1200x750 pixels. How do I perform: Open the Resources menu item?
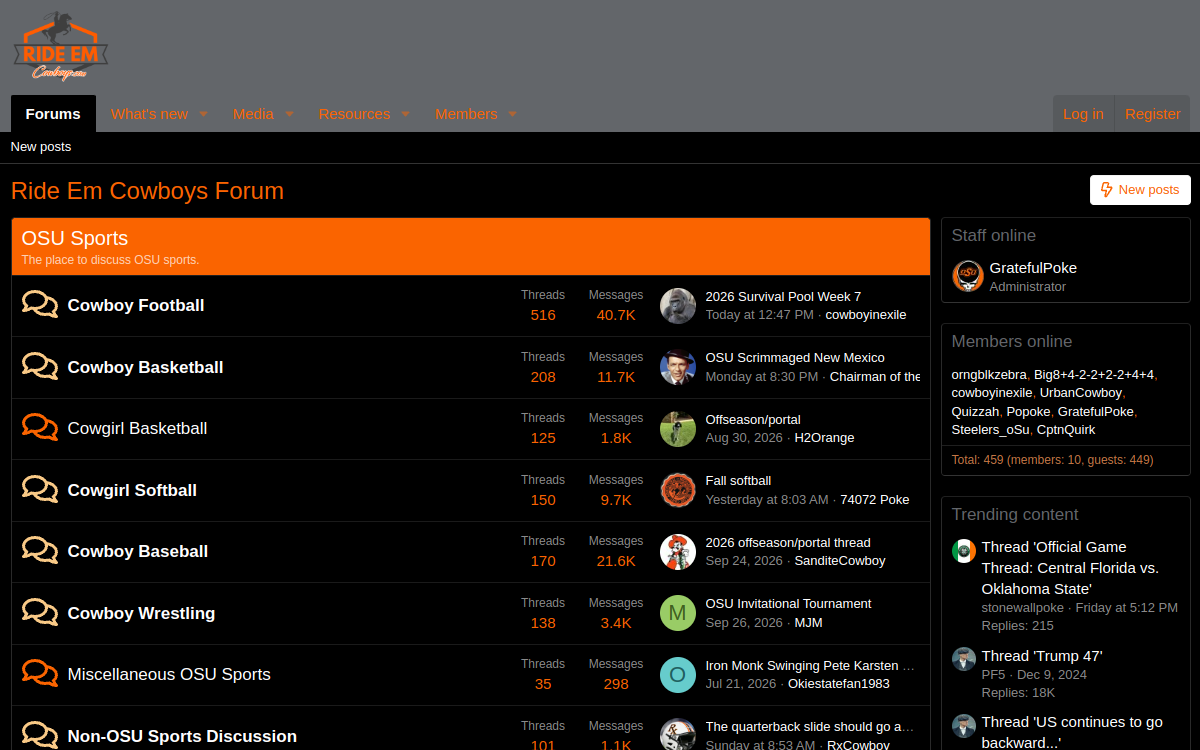354,114
